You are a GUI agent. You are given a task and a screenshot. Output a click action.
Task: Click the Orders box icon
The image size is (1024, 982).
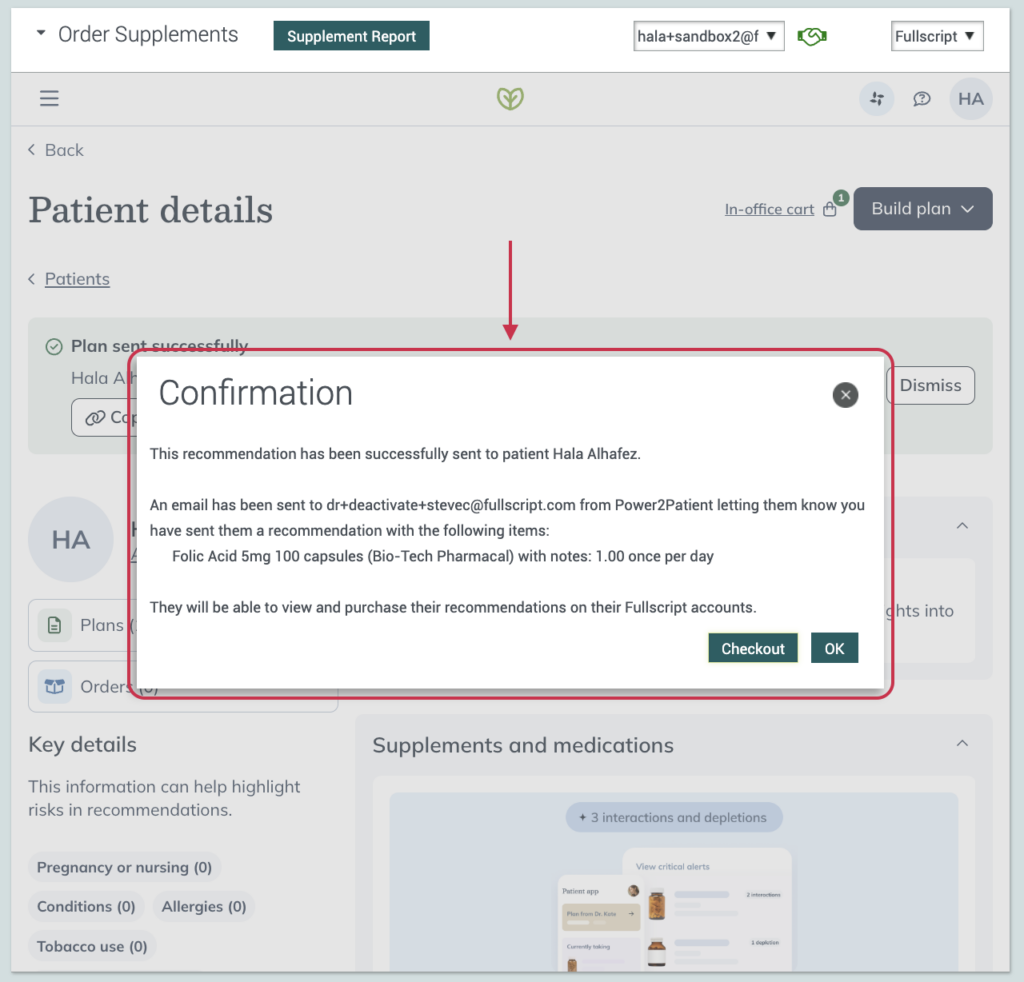54,686
